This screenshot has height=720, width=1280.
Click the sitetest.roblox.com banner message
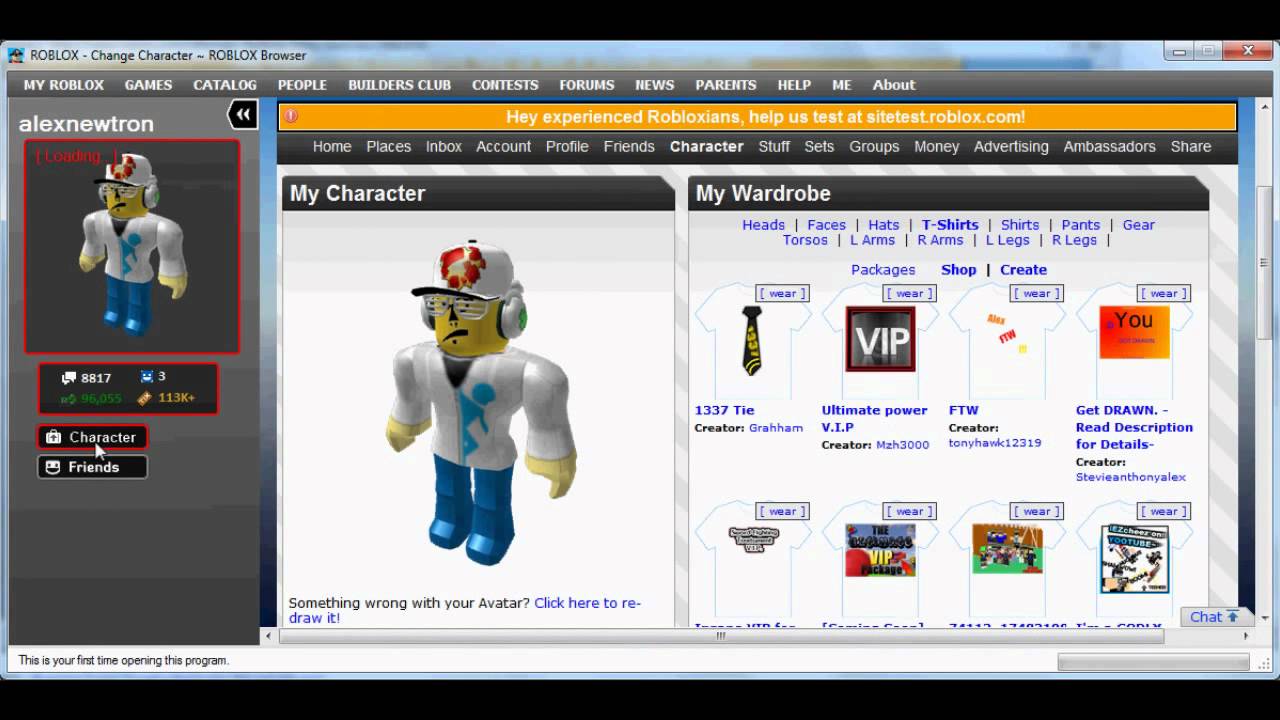point(765,117)
